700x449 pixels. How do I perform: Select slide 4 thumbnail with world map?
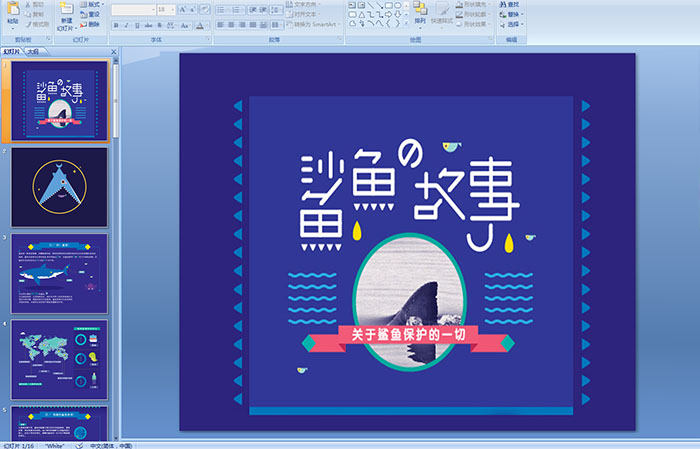pos(59,360)
